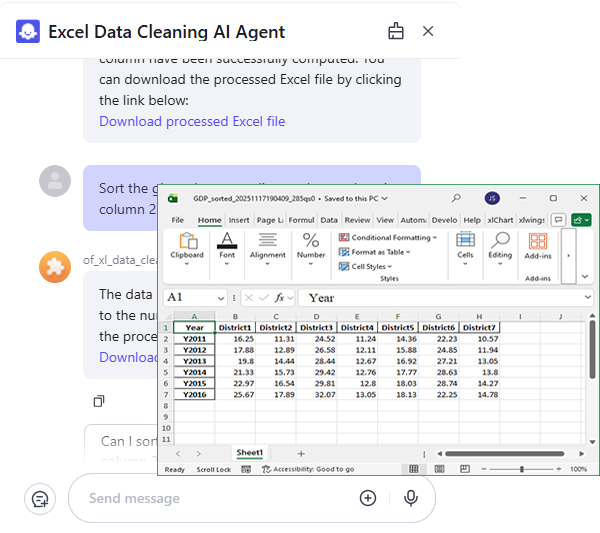Open Cell Styles menu
Screen dimensions: 600x533
[365, 267]
